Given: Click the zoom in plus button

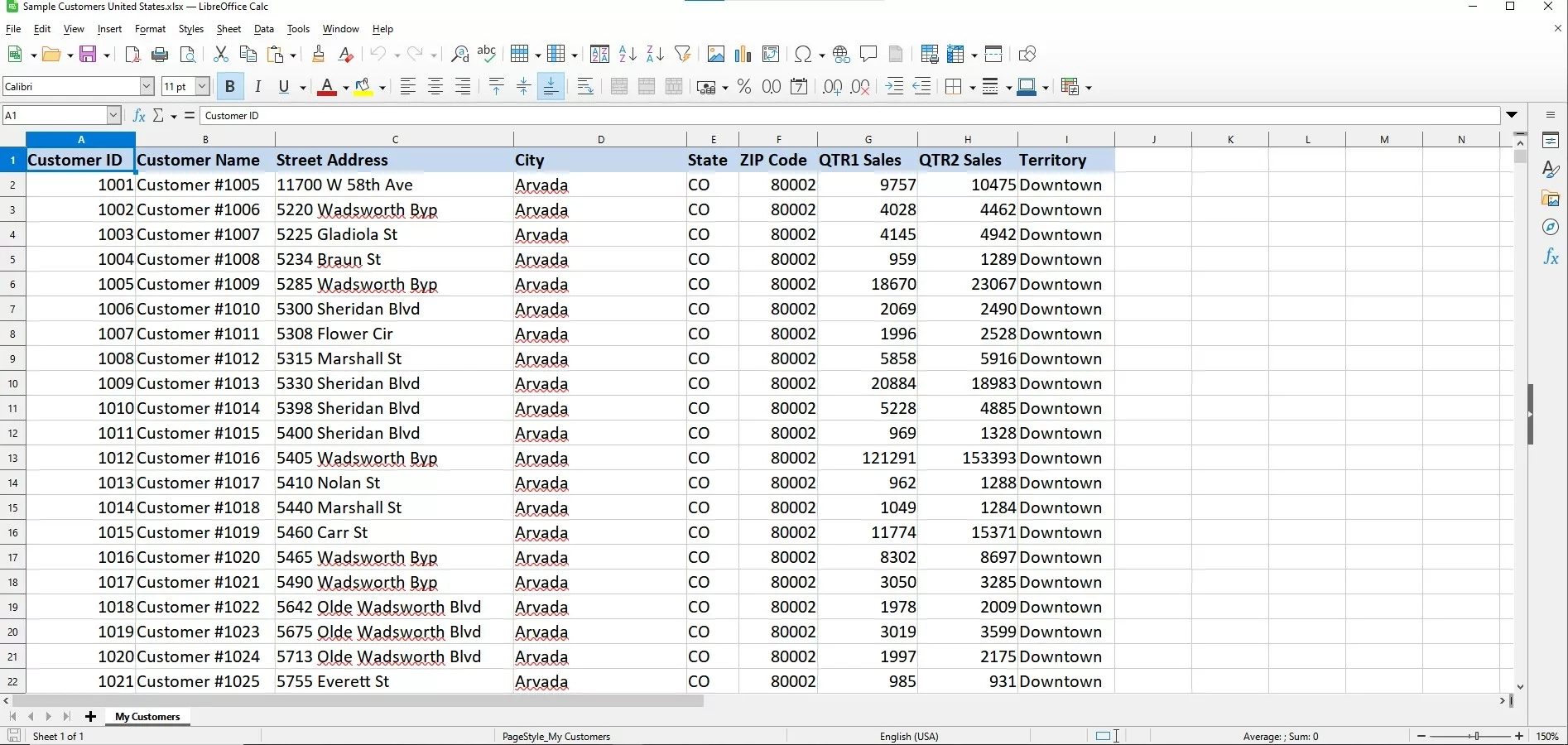Looking at the screenshot, I should coord(1519,736).
